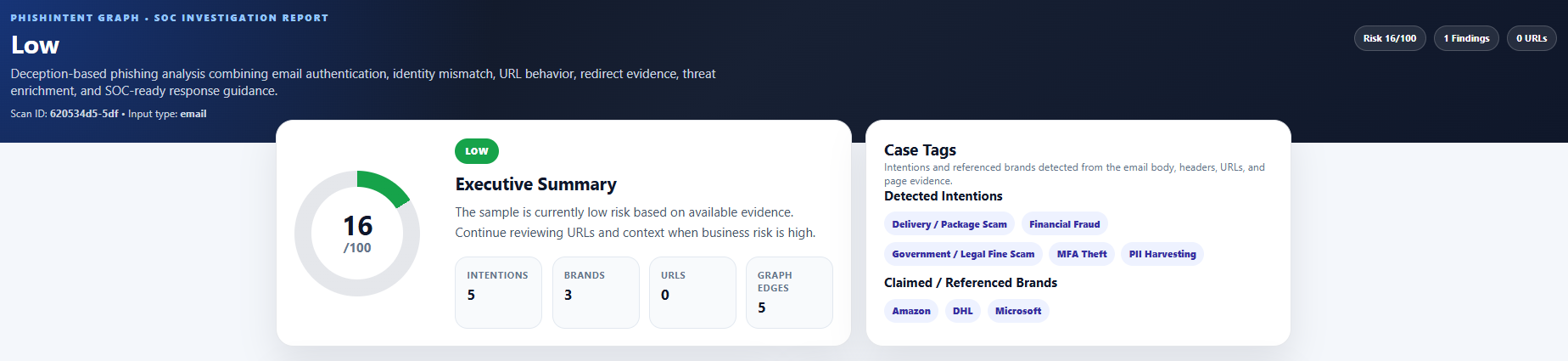Select the URLs stat card
The width and height of the screenshot is (1568, 361).
[x=692, y=292]
